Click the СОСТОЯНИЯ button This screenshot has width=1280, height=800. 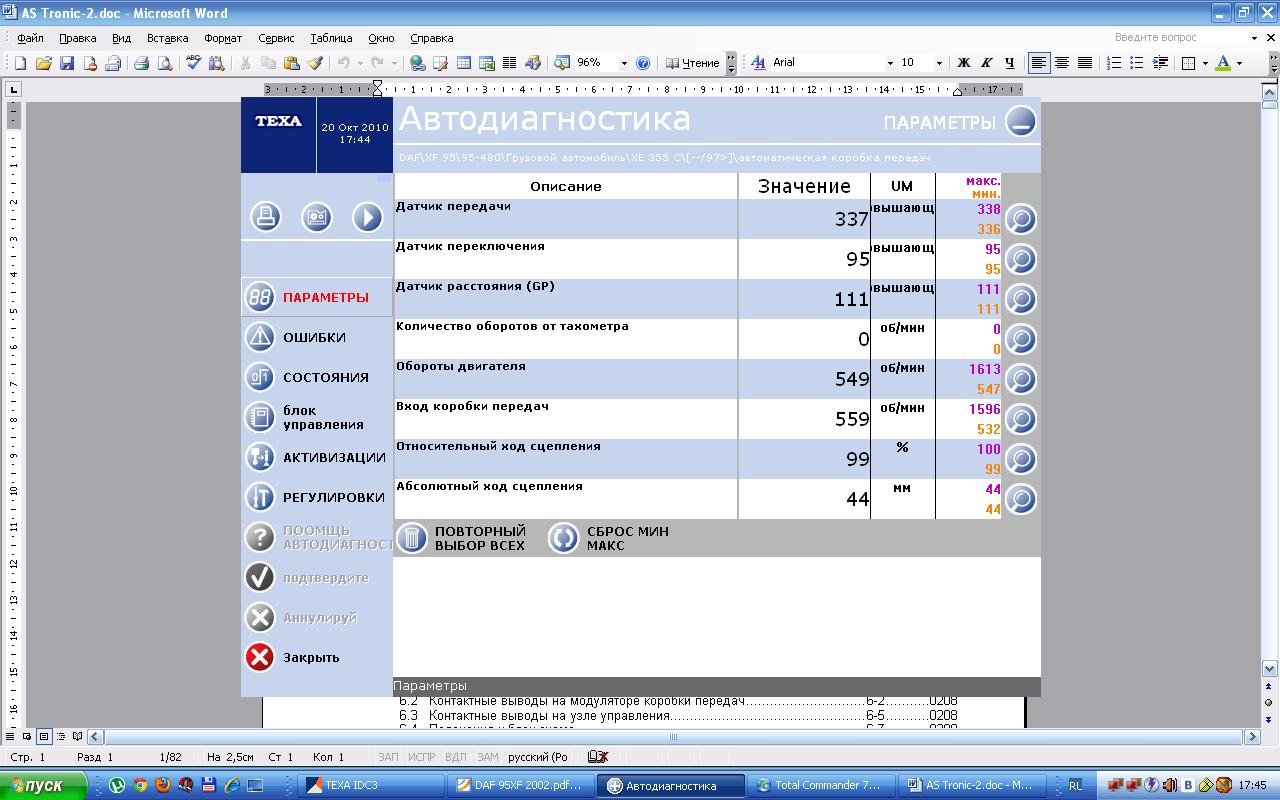[317, 377]
